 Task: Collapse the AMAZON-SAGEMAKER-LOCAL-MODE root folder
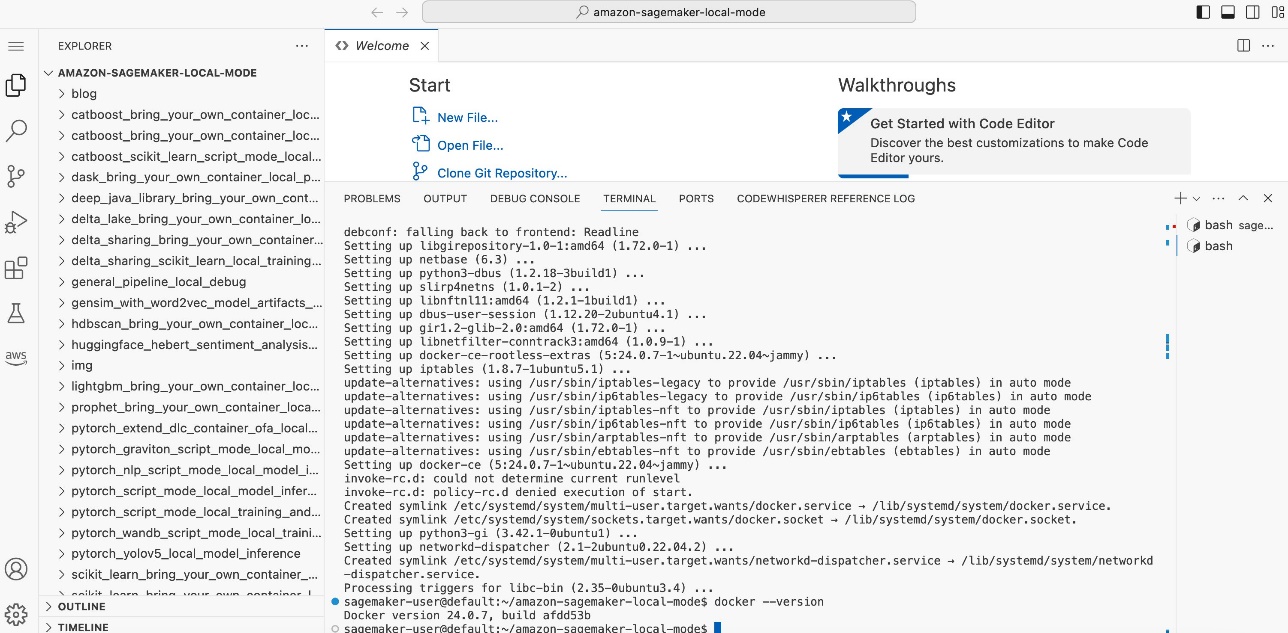point(182,73)
